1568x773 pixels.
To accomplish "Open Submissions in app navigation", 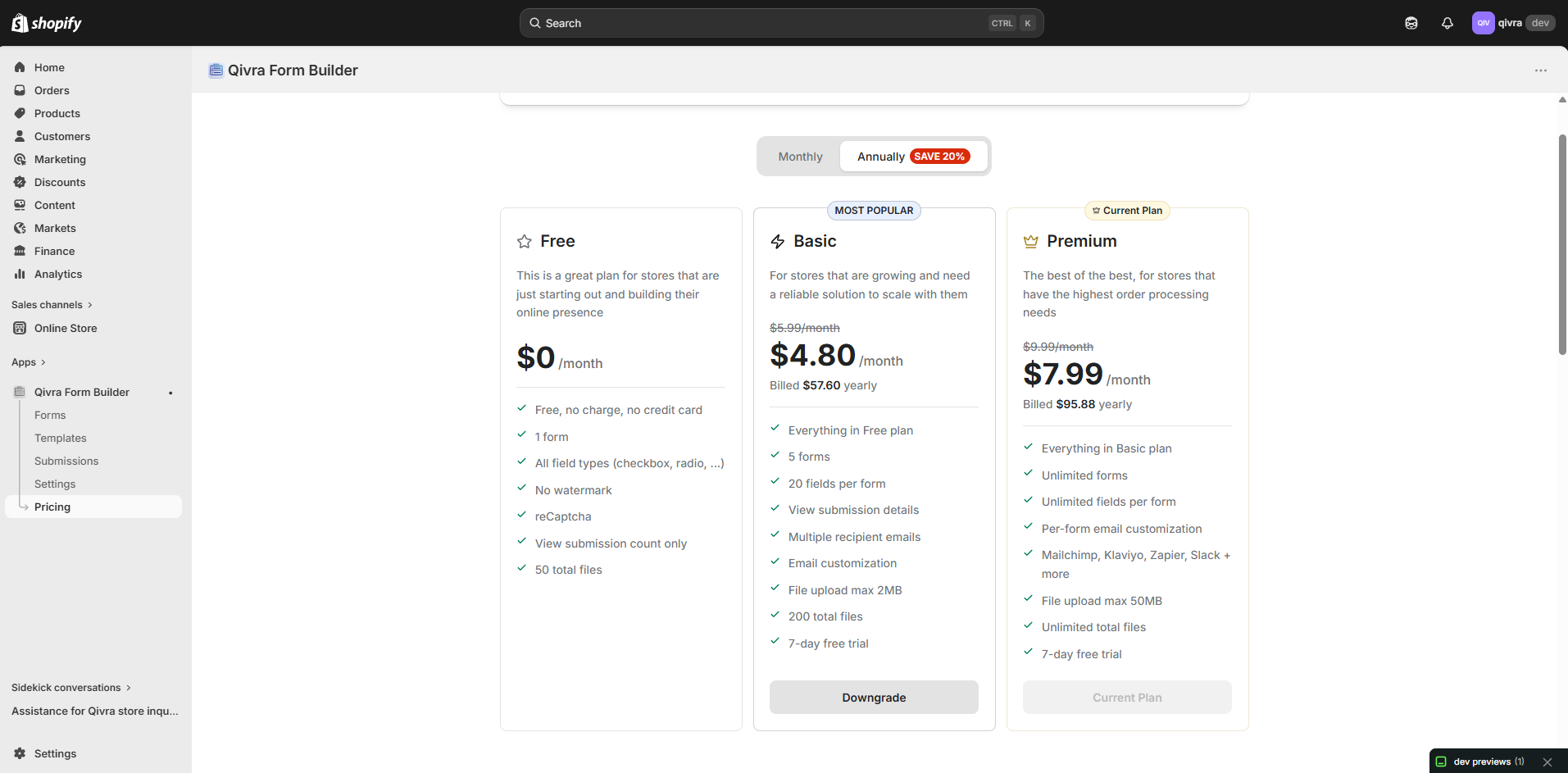I will tap(66, 462).
